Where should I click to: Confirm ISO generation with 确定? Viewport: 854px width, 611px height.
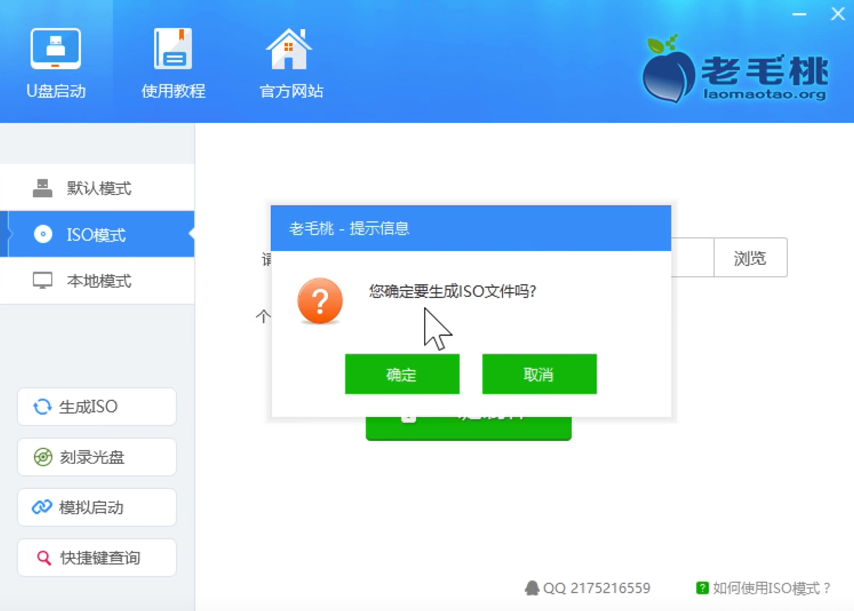[x=402, y=373]
